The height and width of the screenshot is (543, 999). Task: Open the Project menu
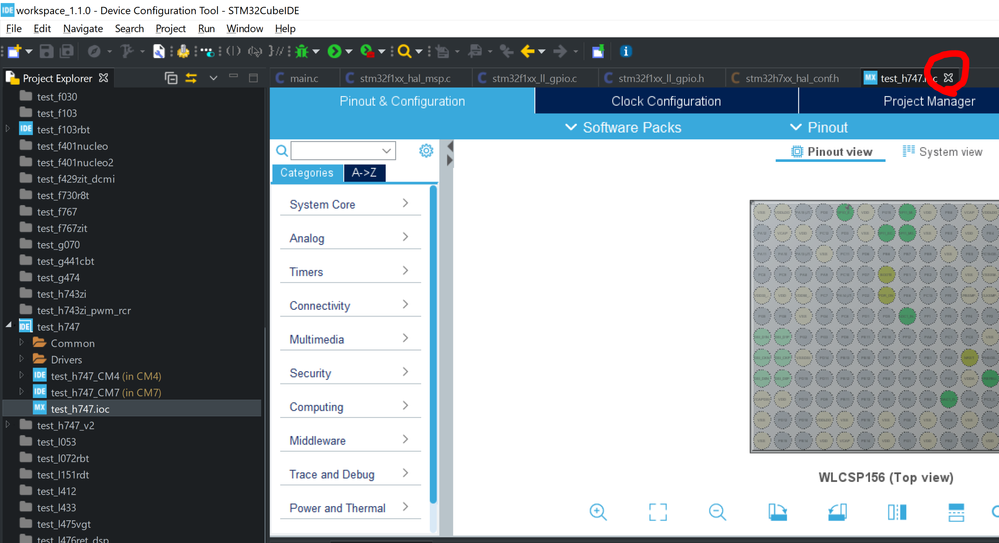[x=171, y=29]
